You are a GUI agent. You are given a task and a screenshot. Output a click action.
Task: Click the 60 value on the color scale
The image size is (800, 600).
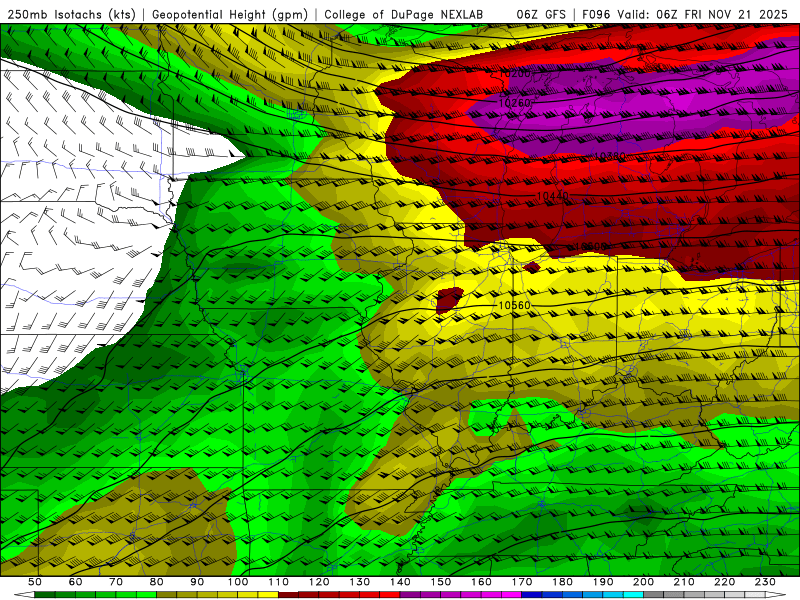pyautogui.click(x=75, y=582)
